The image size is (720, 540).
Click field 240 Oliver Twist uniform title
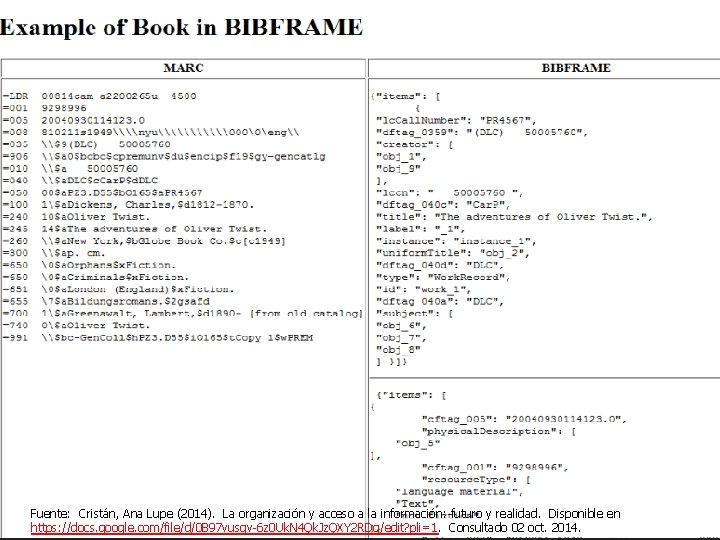[x=76, y=217]
